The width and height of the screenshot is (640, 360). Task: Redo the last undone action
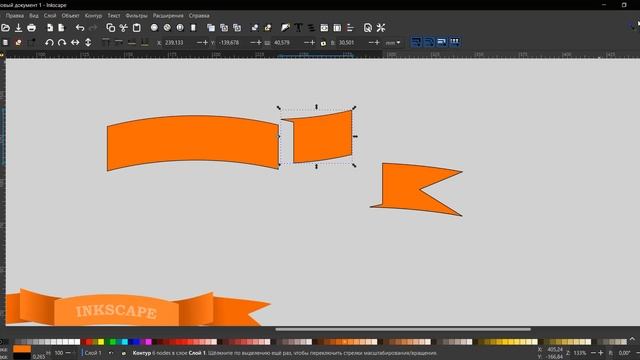tap(93, 28)
